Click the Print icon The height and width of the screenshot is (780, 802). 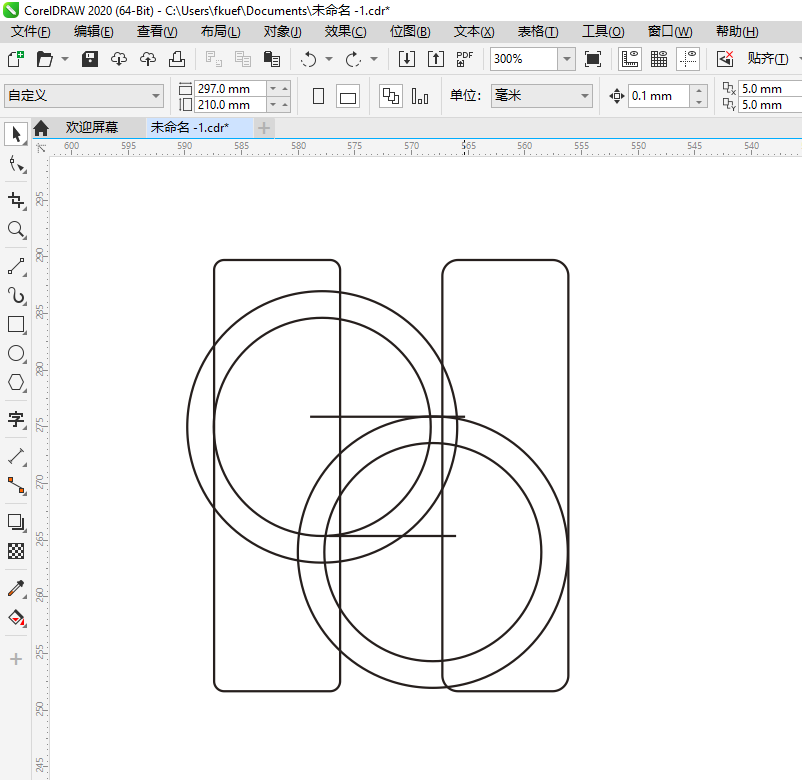[x=177, y=59]
